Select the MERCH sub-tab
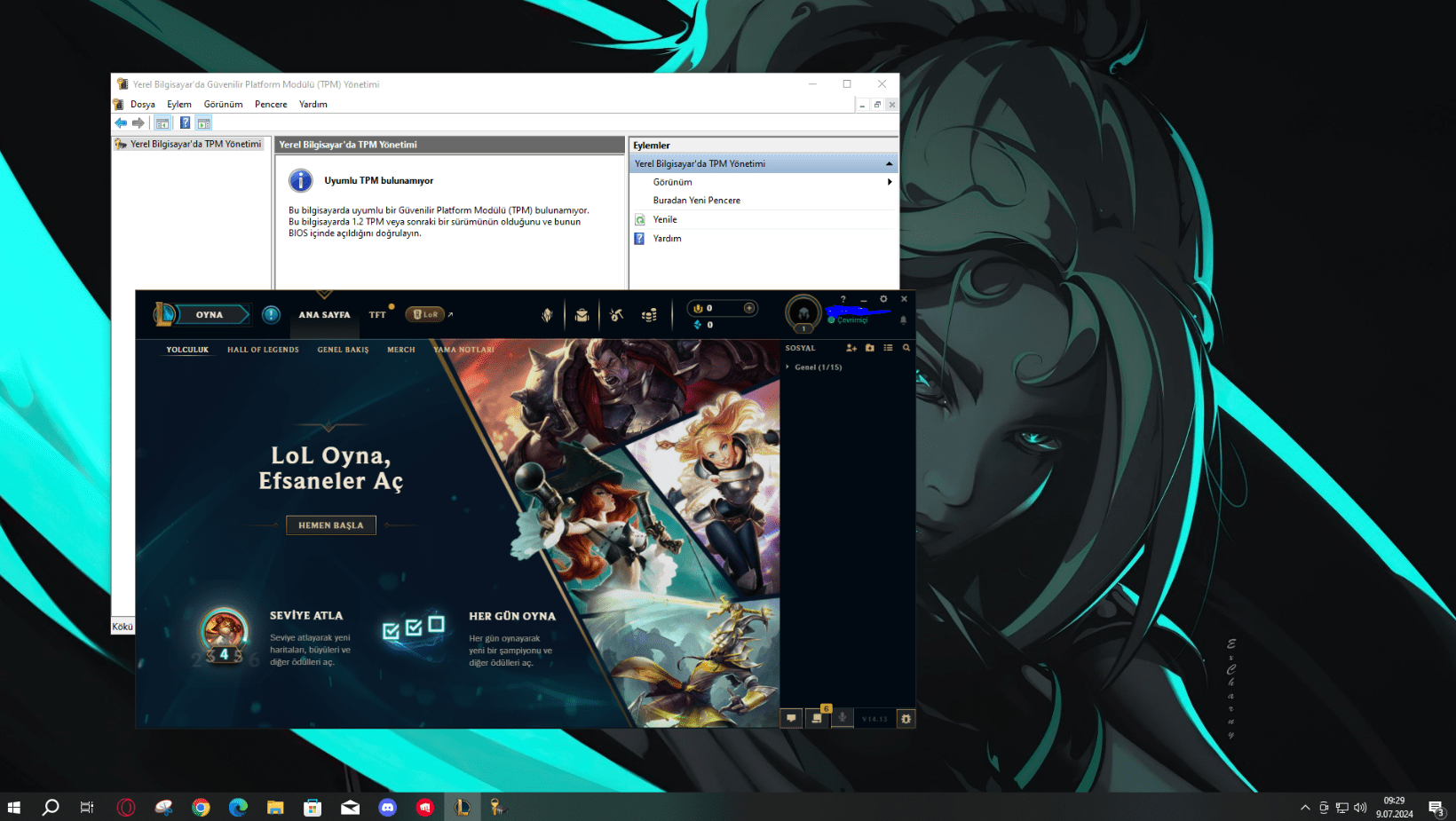Screen dimensions: 1456x821 pos(401,350)
